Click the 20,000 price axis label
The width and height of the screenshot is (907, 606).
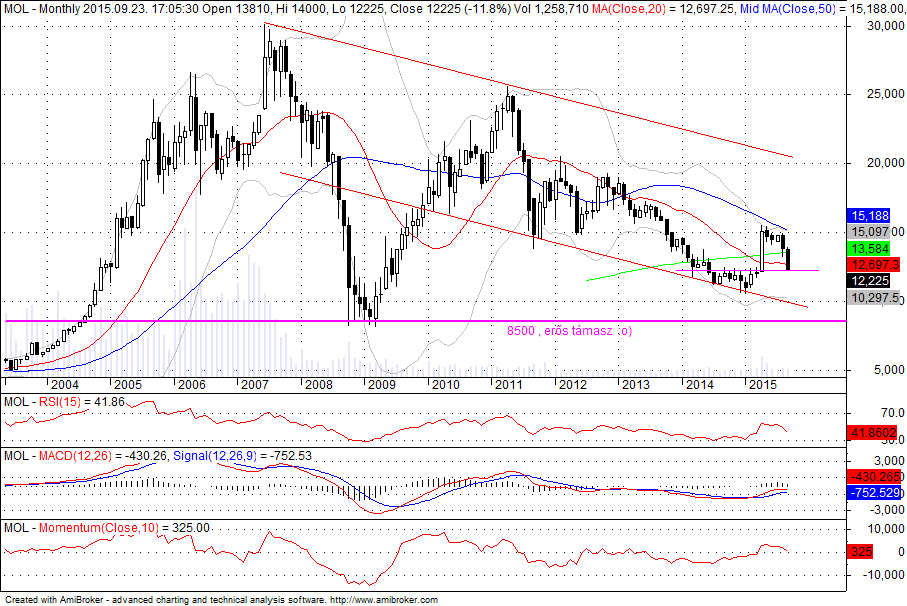point(885,163)
